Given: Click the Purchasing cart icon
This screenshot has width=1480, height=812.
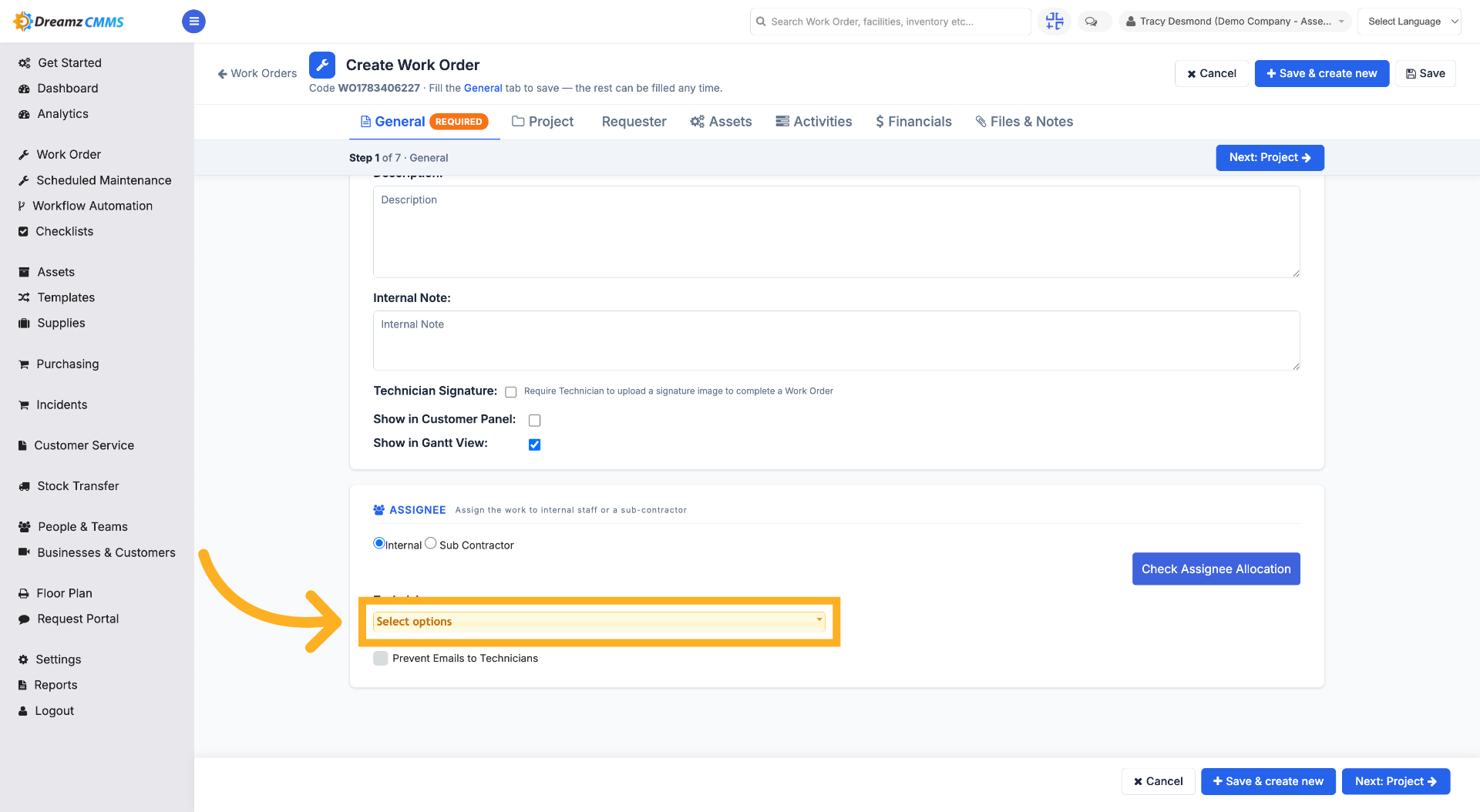Looking at the screenshot, I should pyautogui.click(x=24, y=364).
